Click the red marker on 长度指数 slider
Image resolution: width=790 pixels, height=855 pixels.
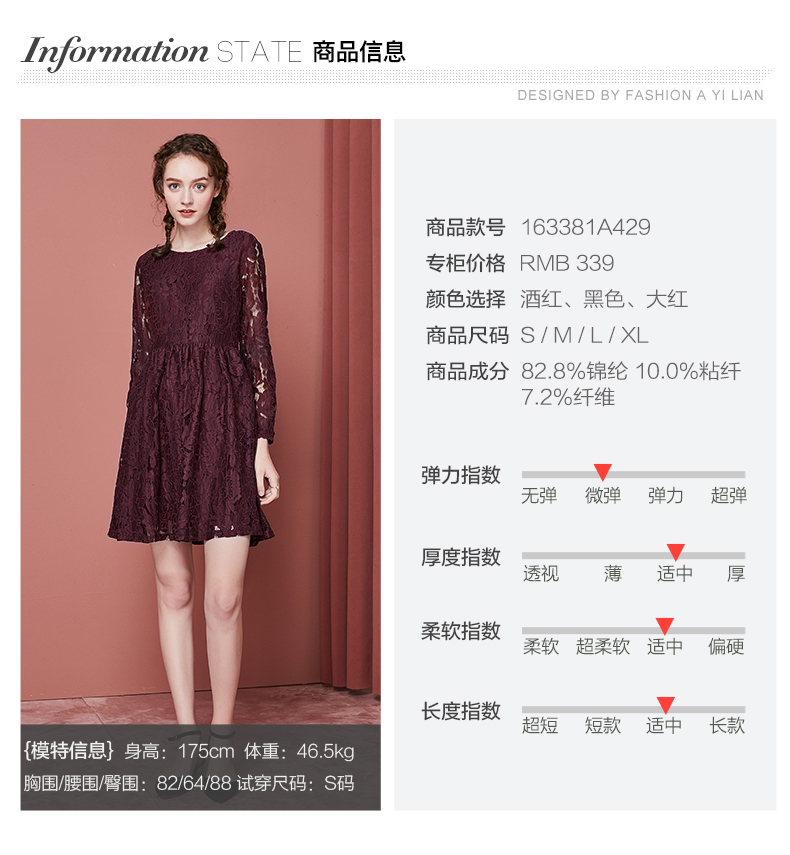tap(666, 705)
